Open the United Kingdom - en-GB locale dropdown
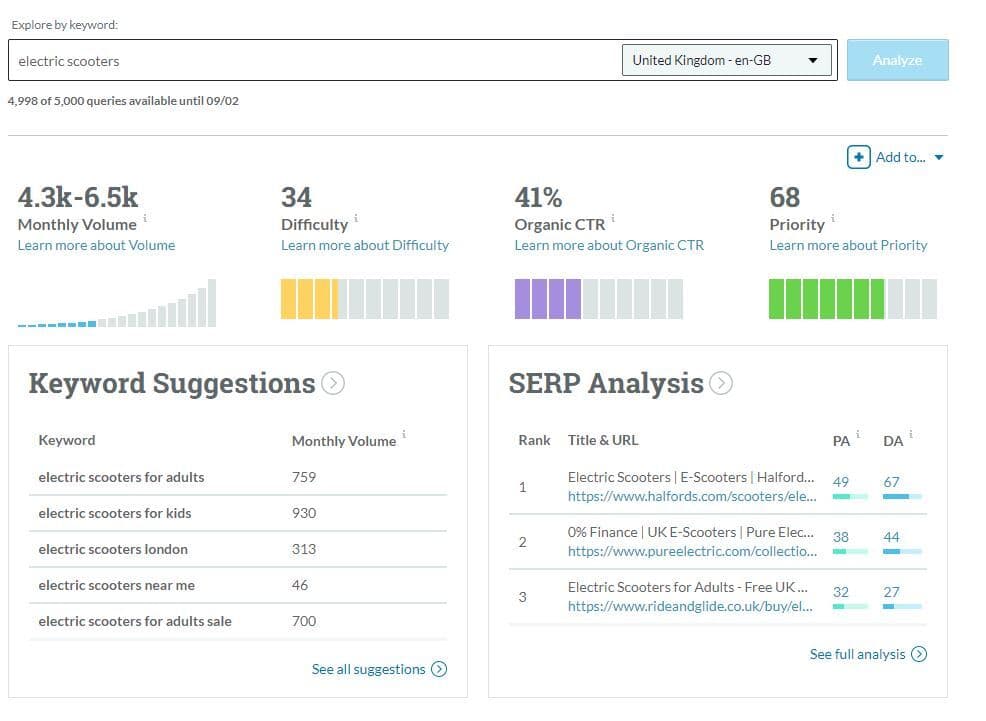 coord(726,60)
